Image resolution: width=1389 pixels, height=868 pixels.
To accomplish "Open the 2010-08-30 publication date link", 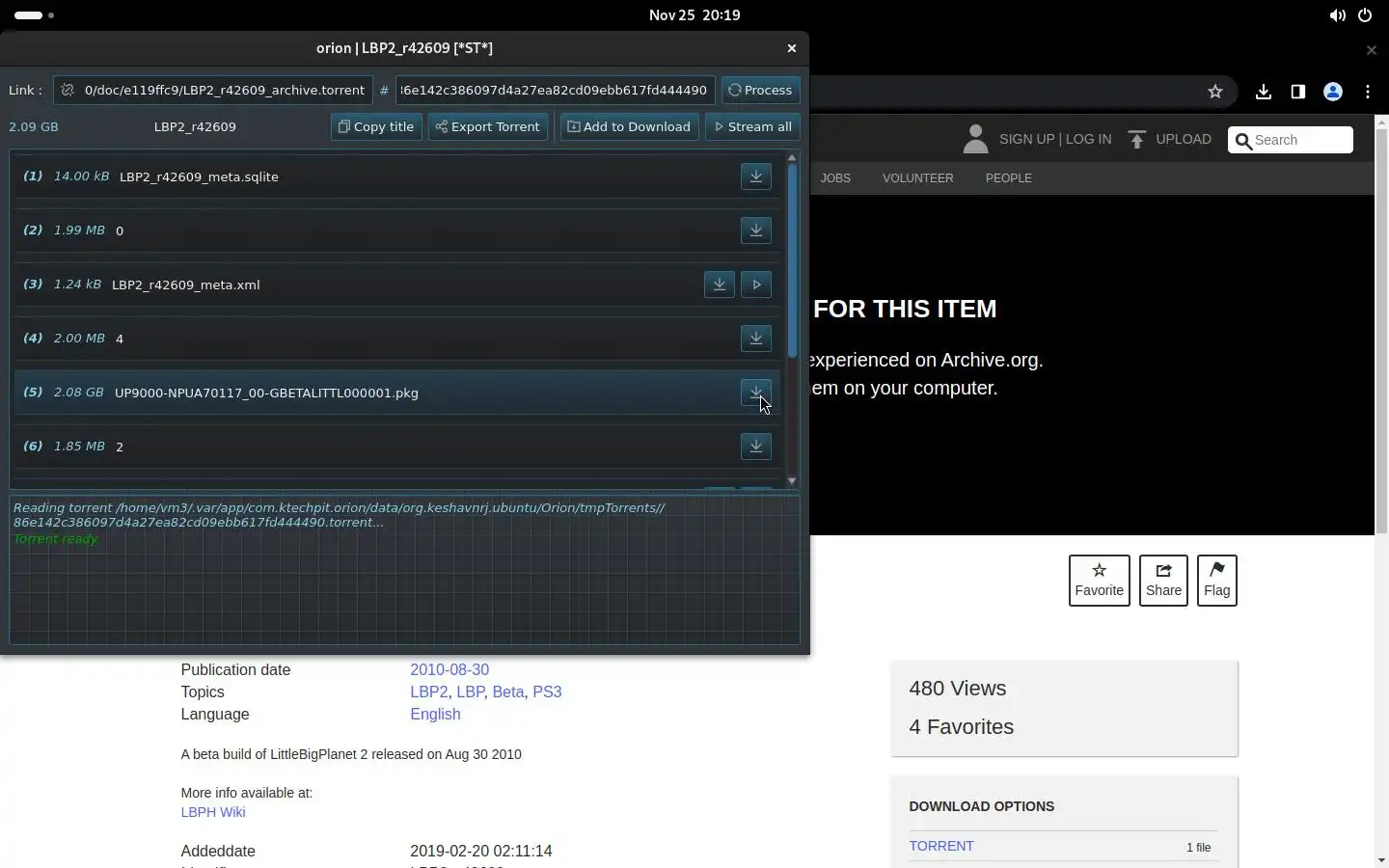I will pos(449,669).
